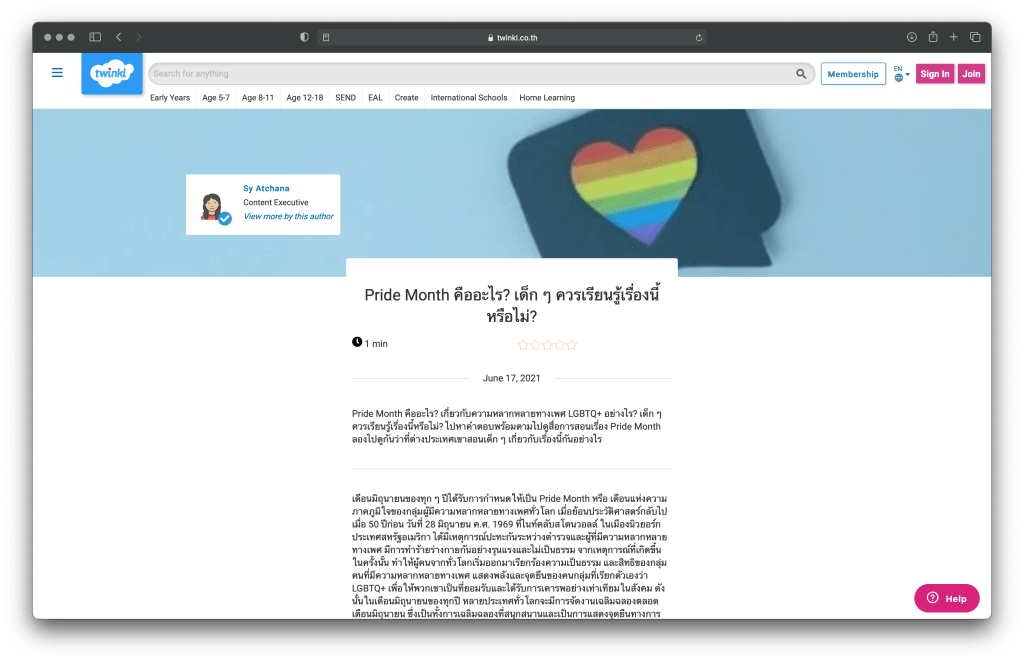Open the Age 8-11 menu

tap(258, 98)
